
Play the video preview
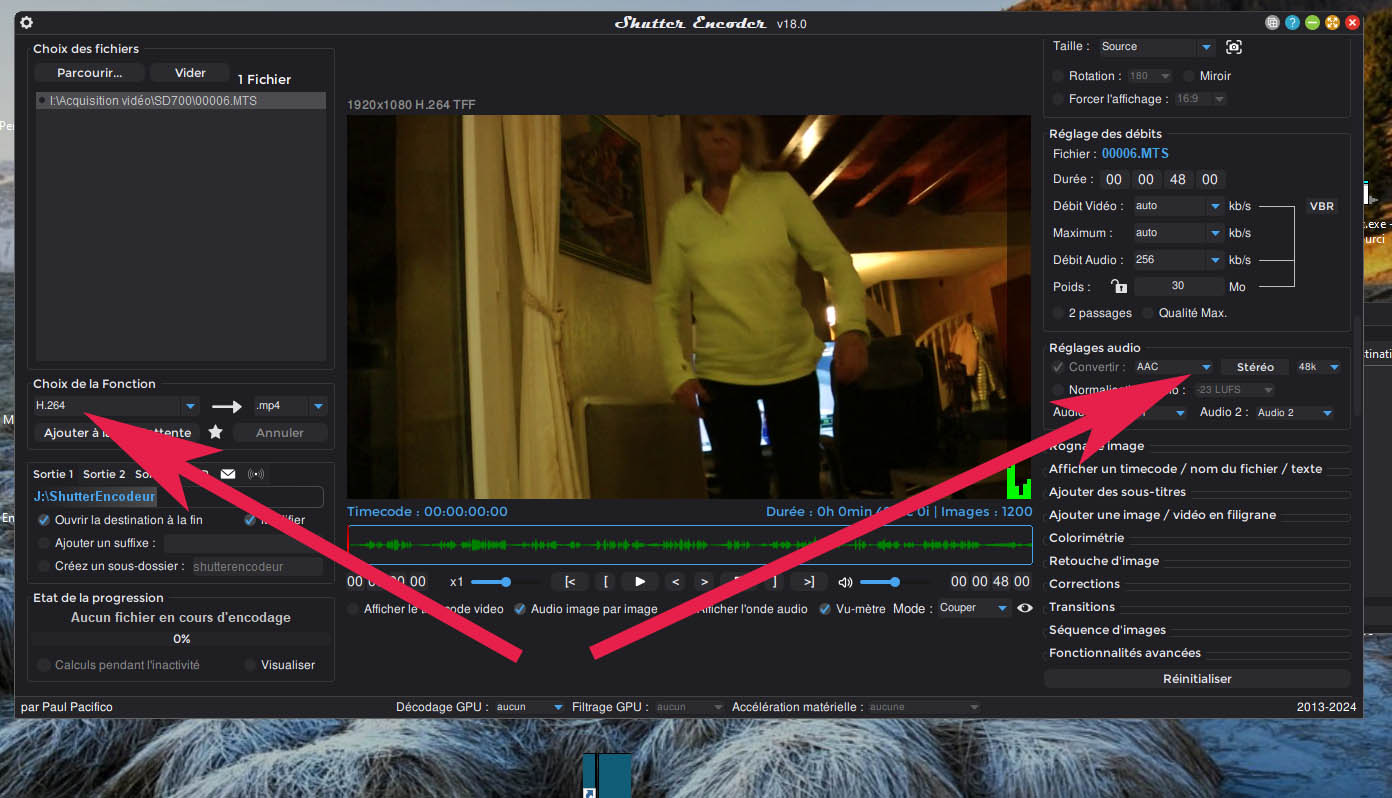[640, 581]
